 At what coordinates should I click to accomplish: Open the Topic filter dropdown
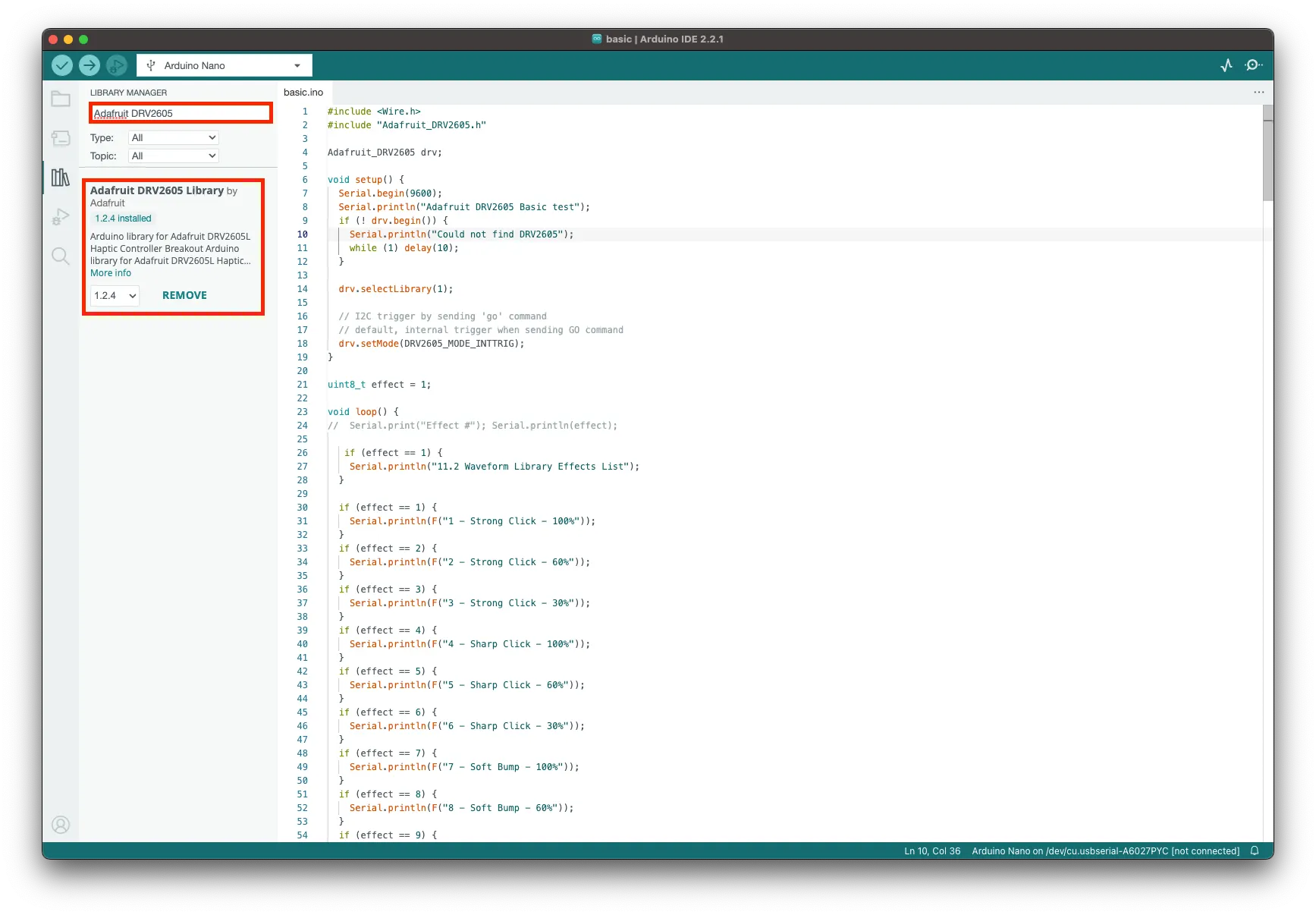point(174,156)
